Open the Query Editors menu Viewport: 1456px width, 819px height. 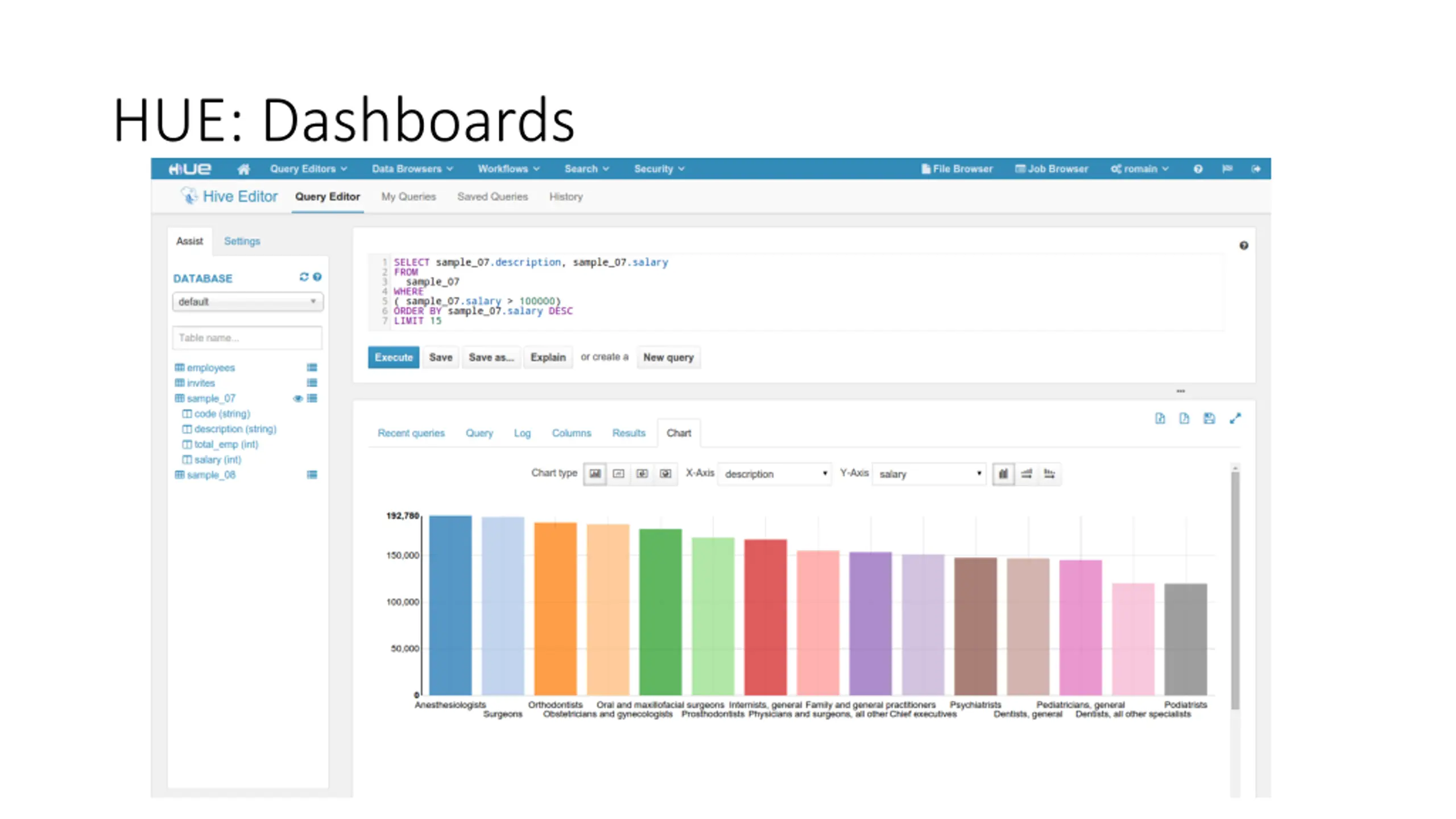[x=308, y=169]
